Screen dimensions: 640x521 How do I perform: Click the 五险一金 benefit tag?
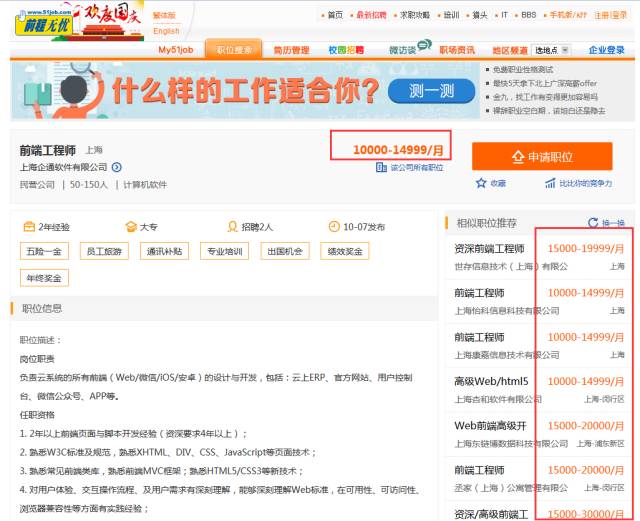point(44,251)
